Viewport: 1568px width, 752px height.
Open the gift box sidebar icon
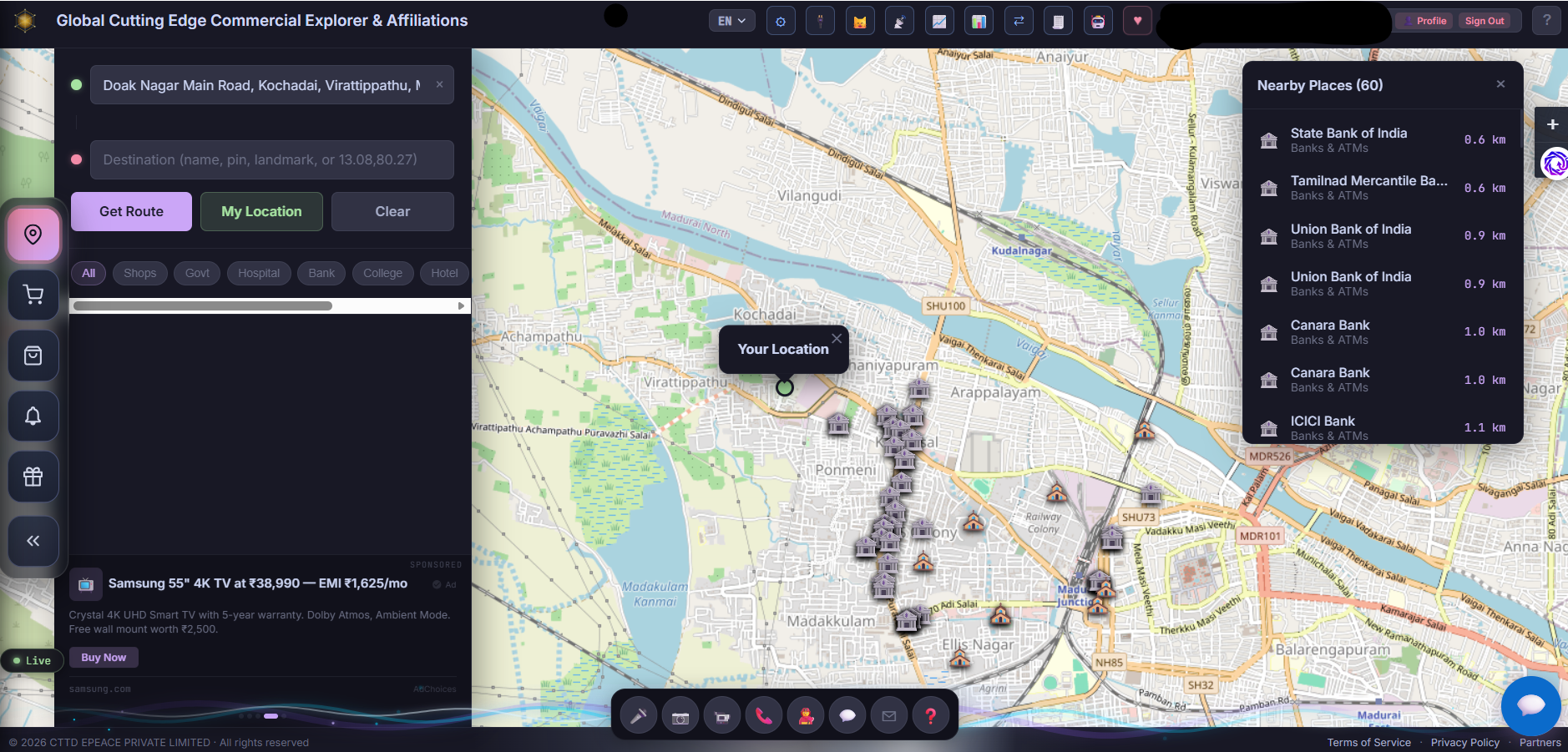[33, 477]
